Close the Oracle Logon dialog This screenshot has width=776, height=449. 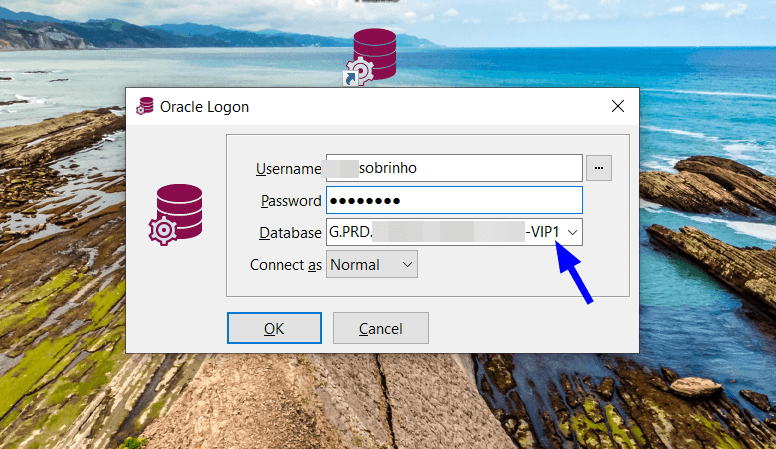click(618, 106)
